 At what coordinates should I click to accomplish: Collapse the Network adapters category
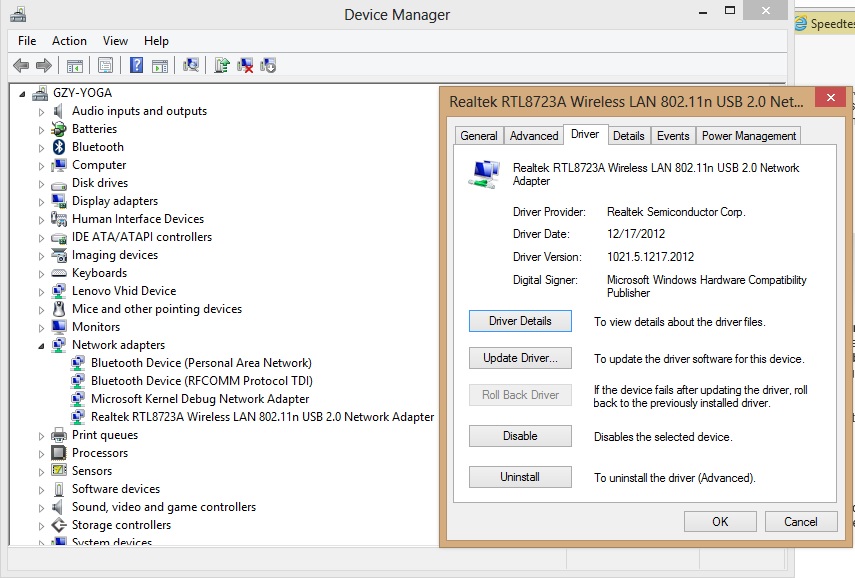pyautogui.click(x=41, y=346)
